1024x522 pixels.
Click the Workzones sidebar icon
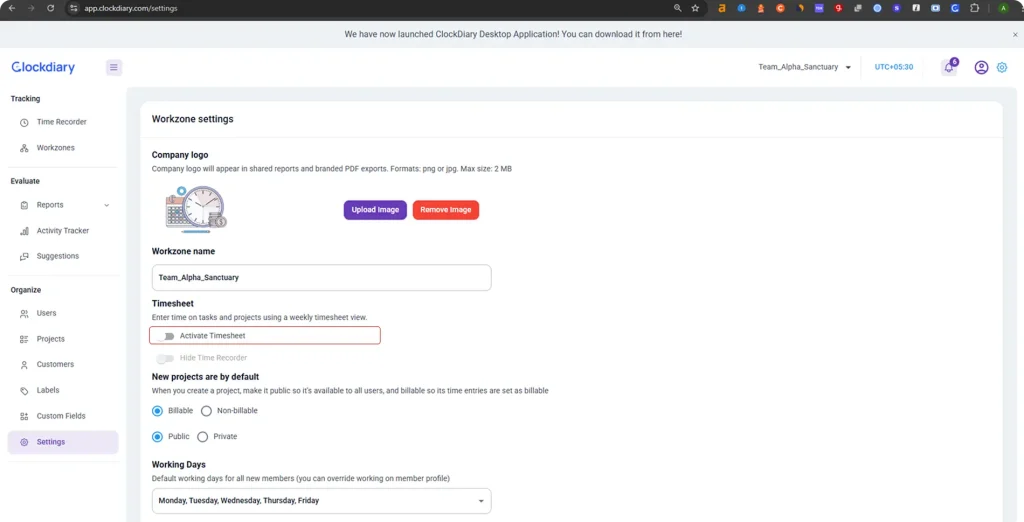pos(24,148)
